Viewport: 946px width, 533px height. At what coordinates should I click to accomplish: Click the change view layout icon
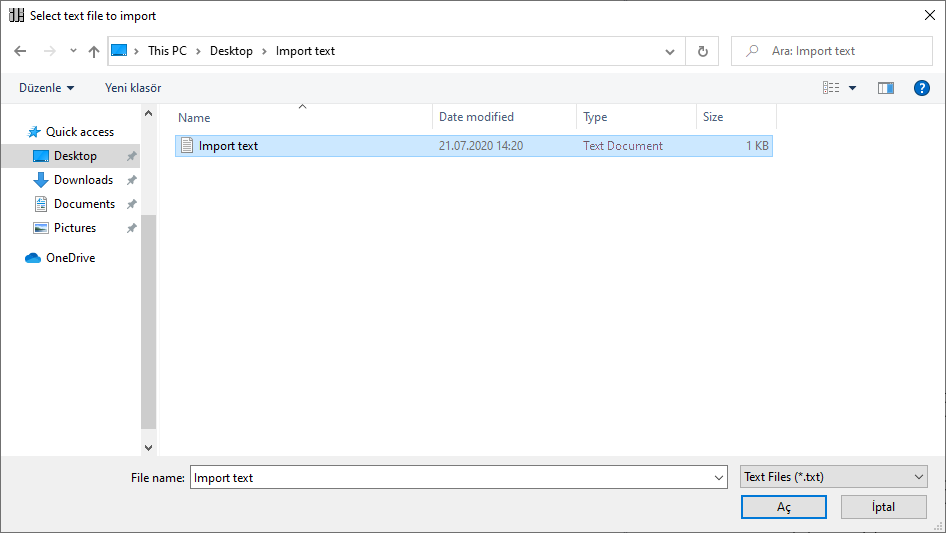click(x=831, y=88)
